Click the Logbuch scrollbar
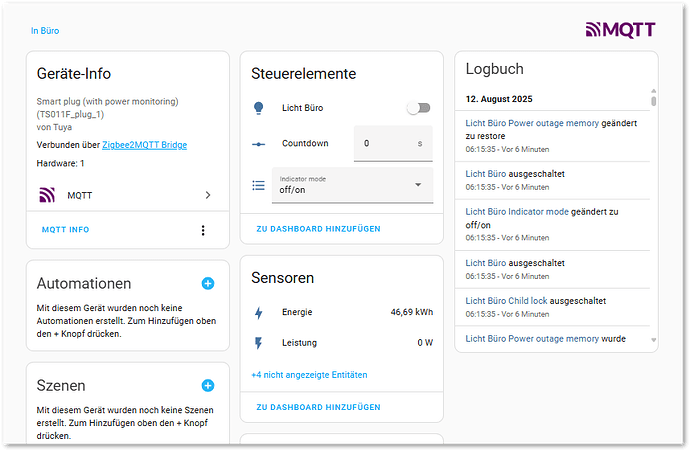This screenshot has height=451, width=690. pyautogui.click(x=654, y=100)
